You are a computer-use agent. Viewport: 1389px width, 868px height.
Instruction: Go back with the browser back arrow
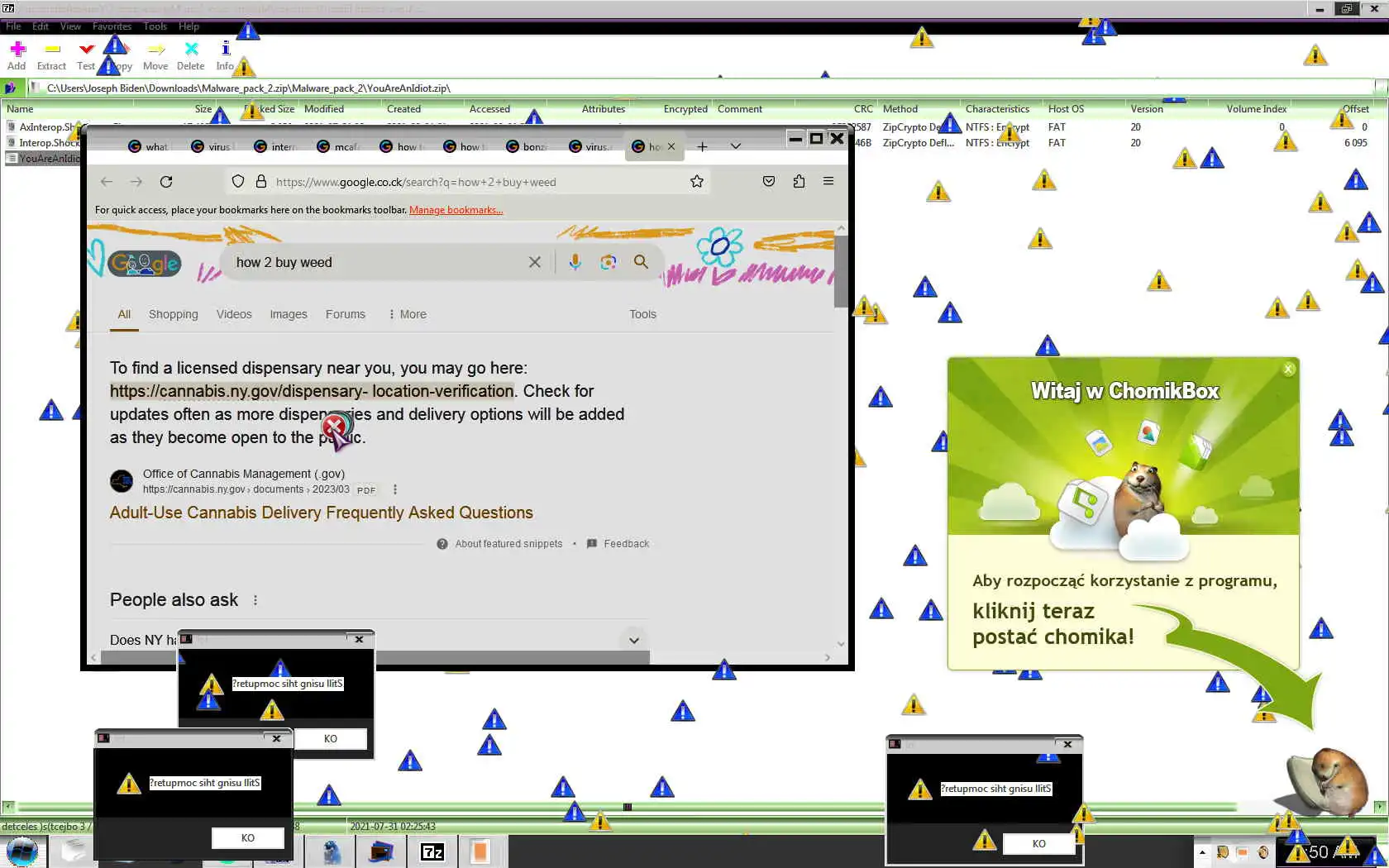(x=107, y=182)
